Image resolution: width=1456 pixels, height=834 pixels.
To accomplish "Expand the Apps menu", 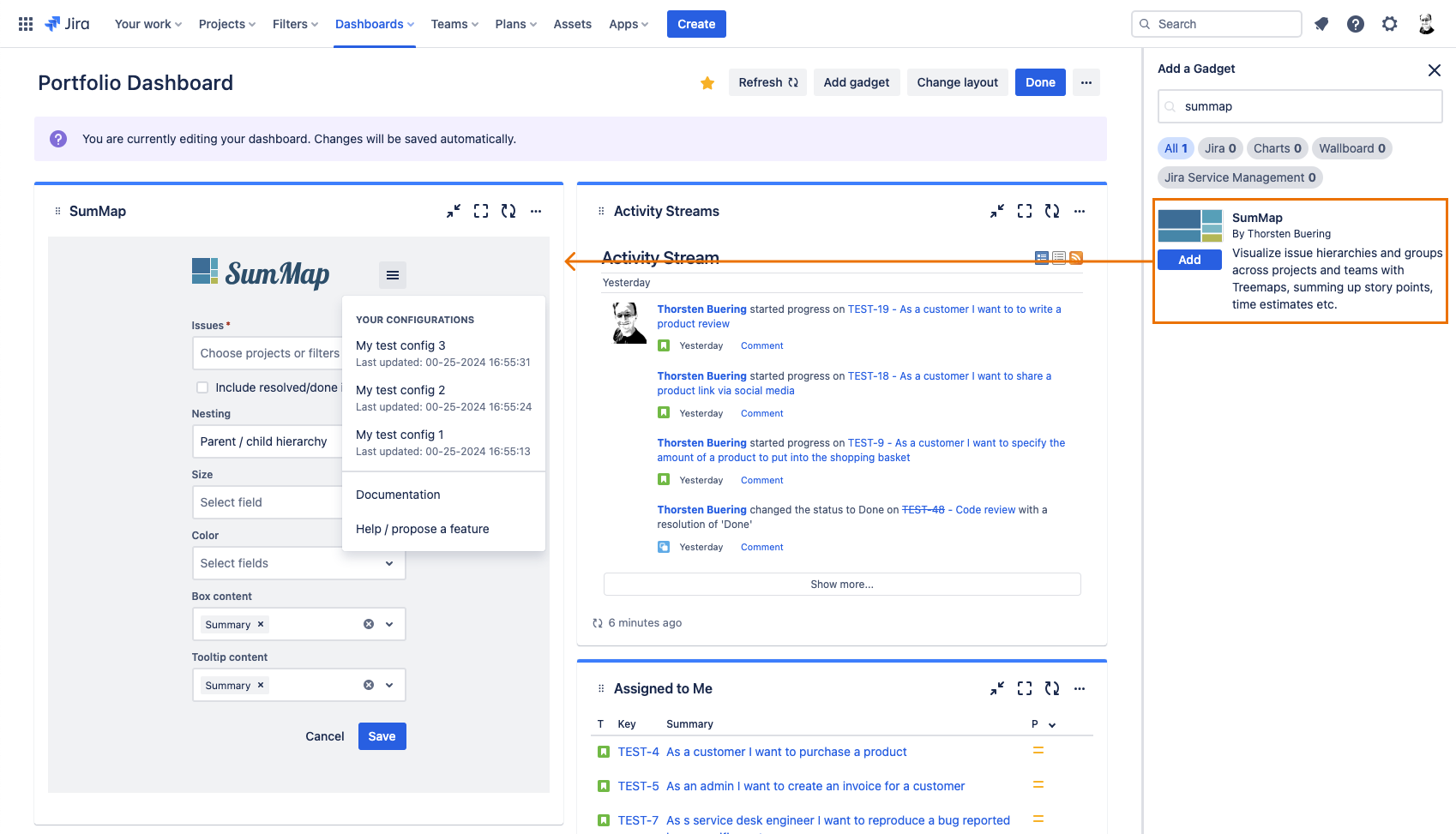I will point(629,24).
